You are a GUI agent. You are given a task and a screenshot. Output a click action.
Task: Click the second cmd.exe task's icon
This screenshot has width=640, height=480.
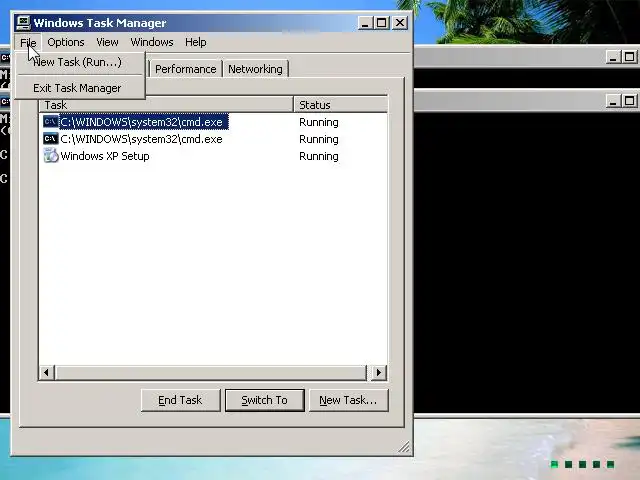click(x=51, y=139)
